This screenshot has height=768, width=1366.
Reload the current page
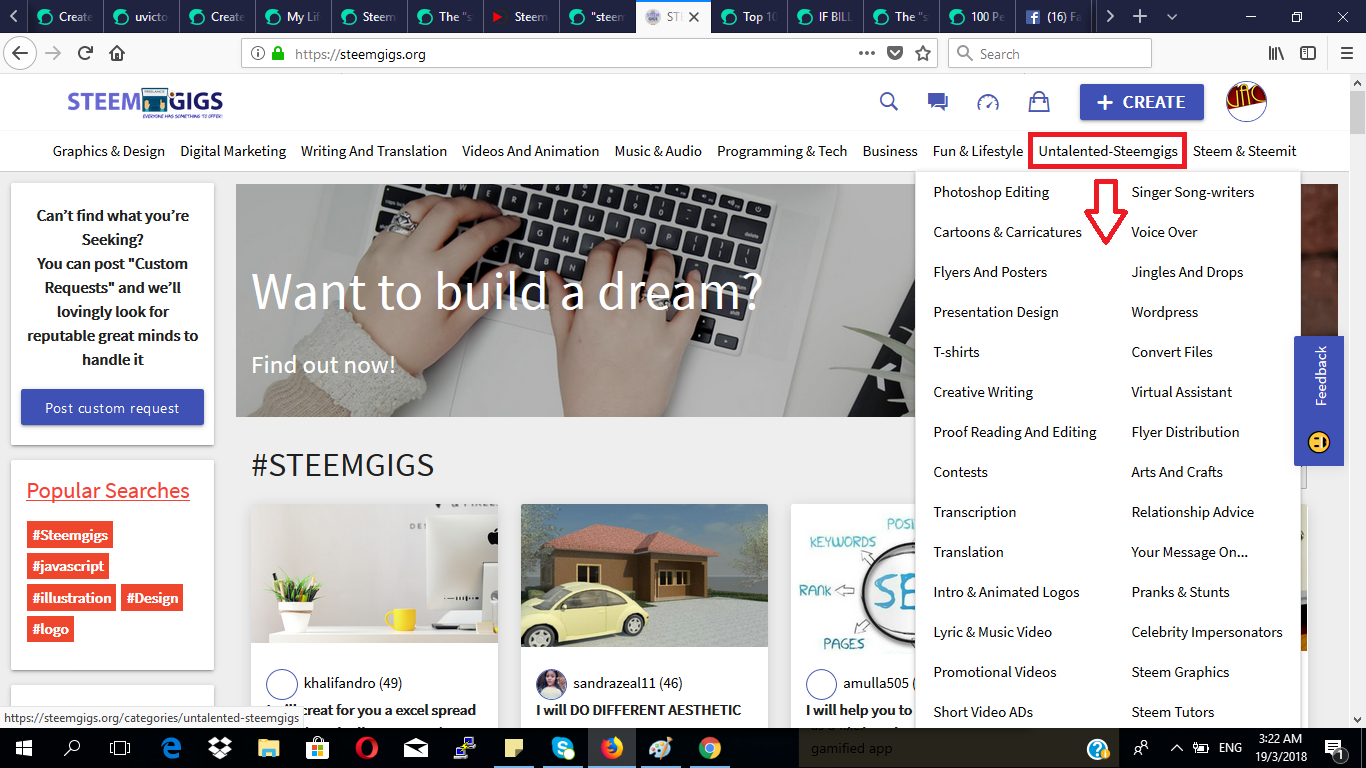85,53
